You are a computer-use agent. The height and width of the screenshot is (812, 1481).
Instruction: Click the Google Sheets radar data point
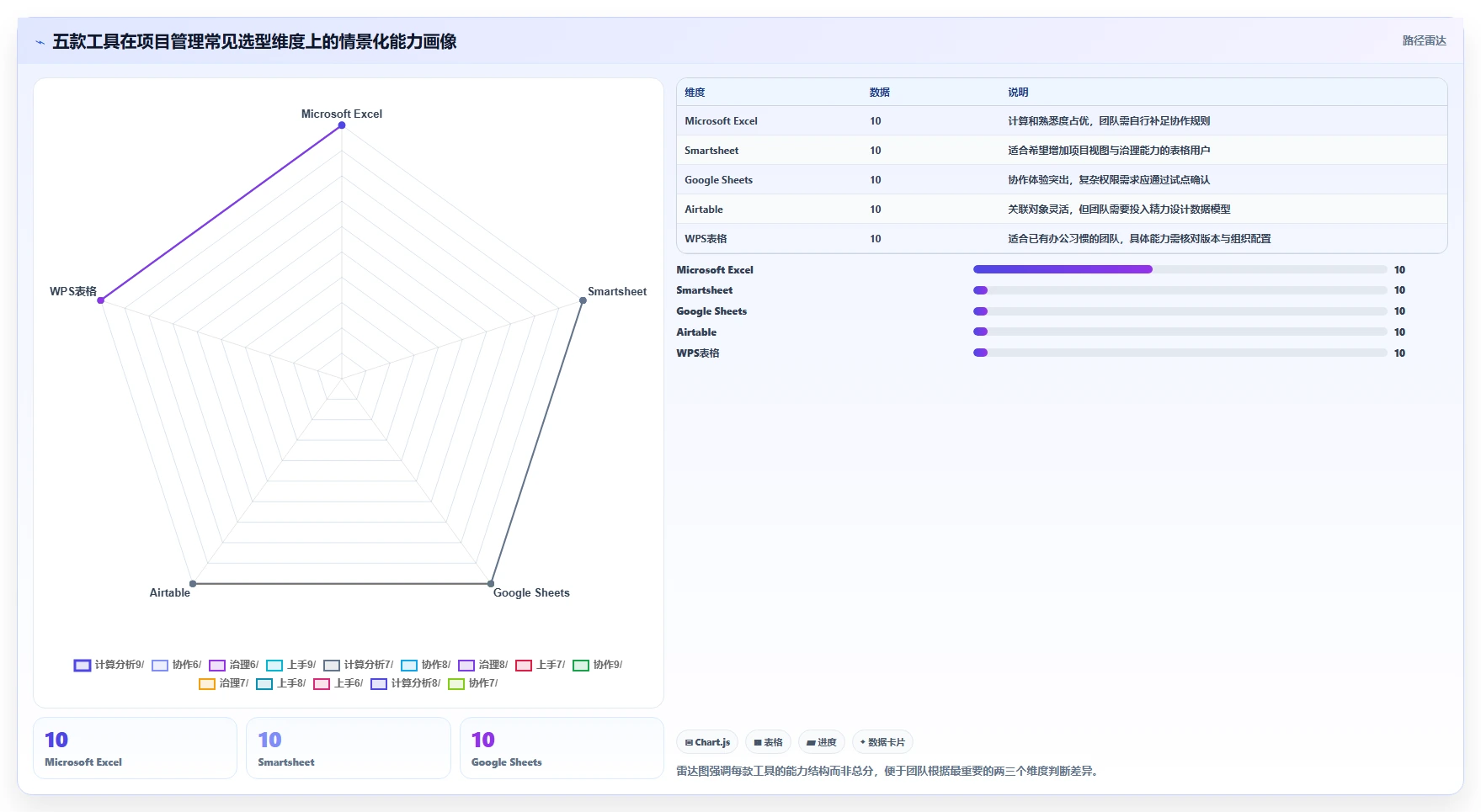tap(491, 583)
